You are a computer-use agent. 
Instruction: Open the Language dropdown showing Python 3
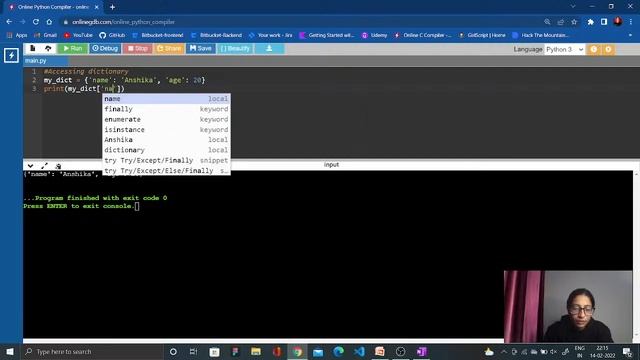pos(565,49)
